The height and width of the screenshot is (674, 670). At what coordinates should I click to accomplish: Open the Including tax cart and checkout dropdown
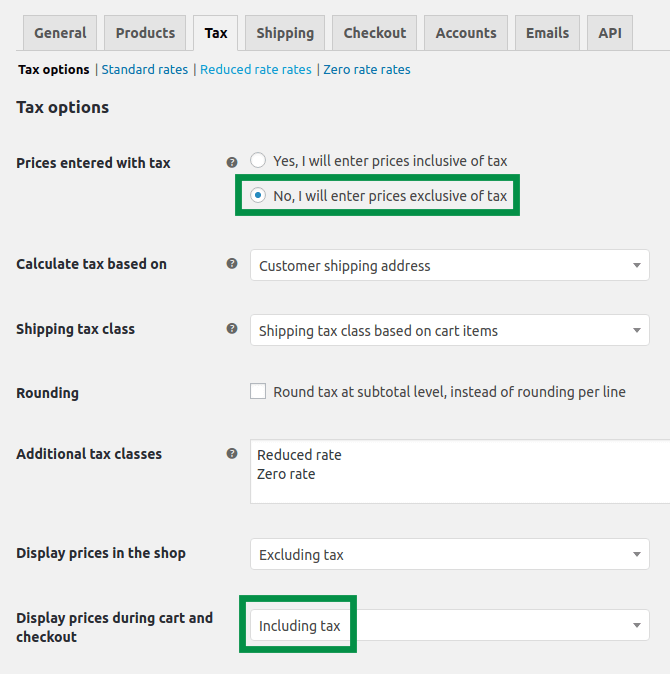450,625
